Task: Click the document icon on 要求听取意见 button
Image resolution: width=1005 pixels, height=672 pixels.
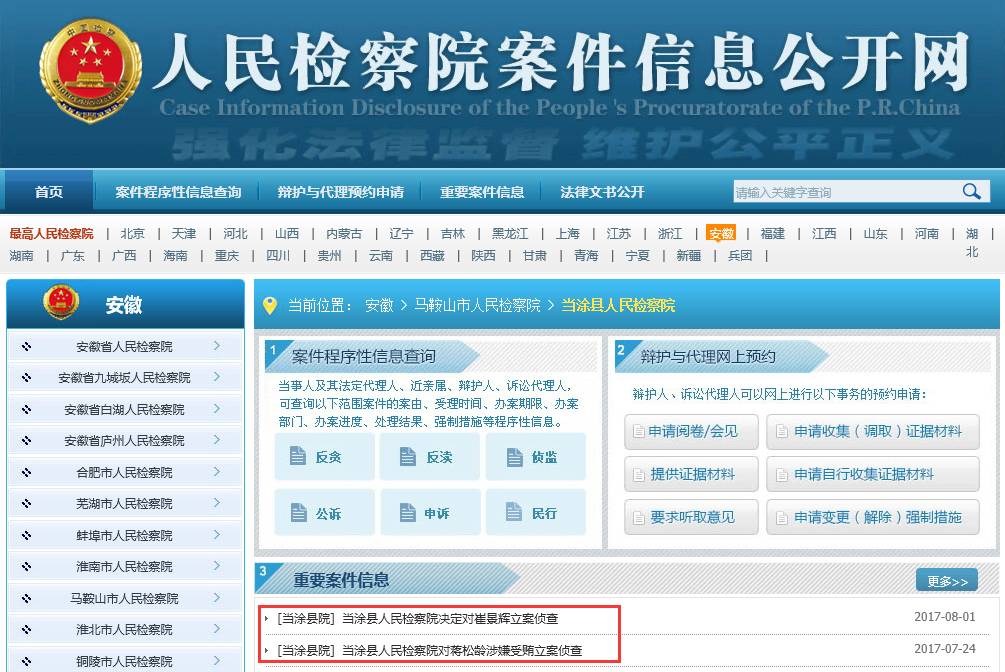Action: [640, 518]
